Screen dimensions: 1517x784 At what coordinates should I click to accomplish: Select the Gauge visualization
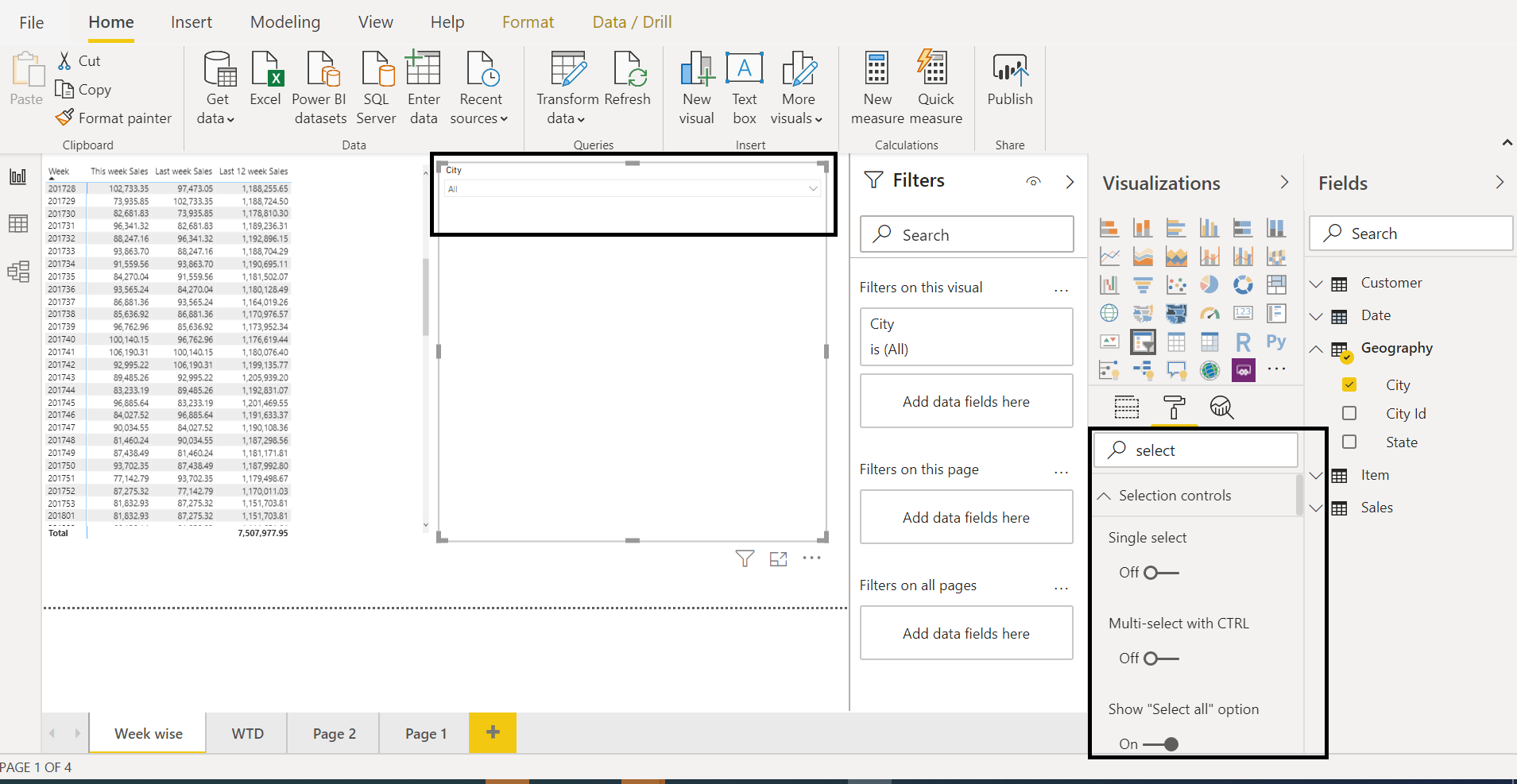pos(1209,313)
